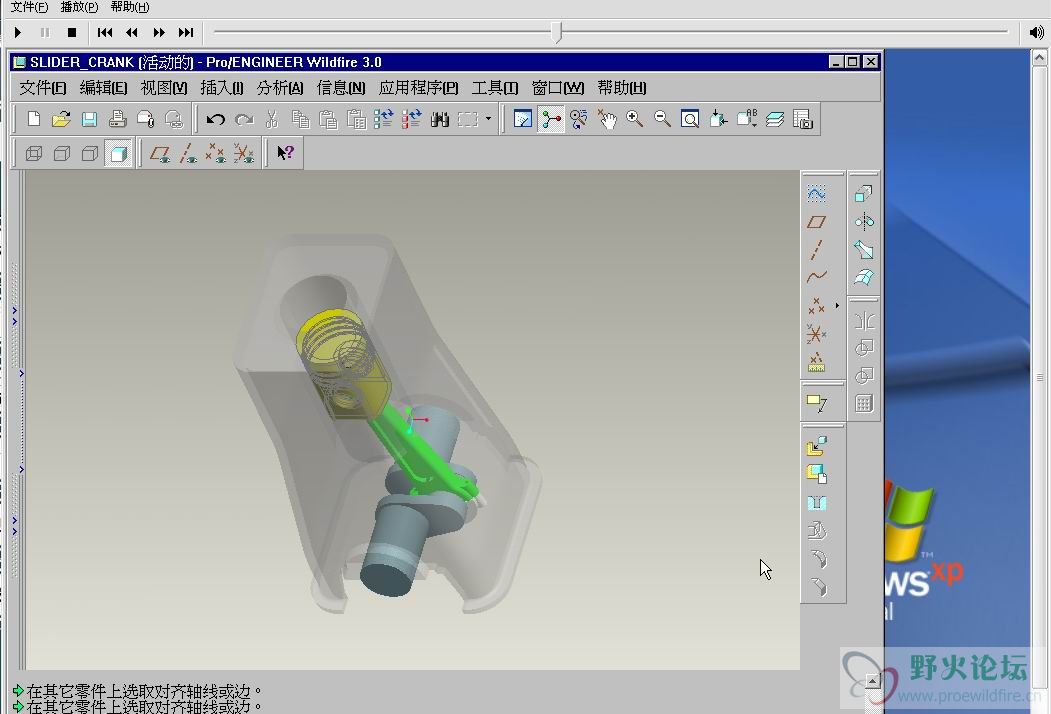Open the saved view list dropdown
The height and width of the screenshot is (714, 1051).
click(x=746, y=119)
